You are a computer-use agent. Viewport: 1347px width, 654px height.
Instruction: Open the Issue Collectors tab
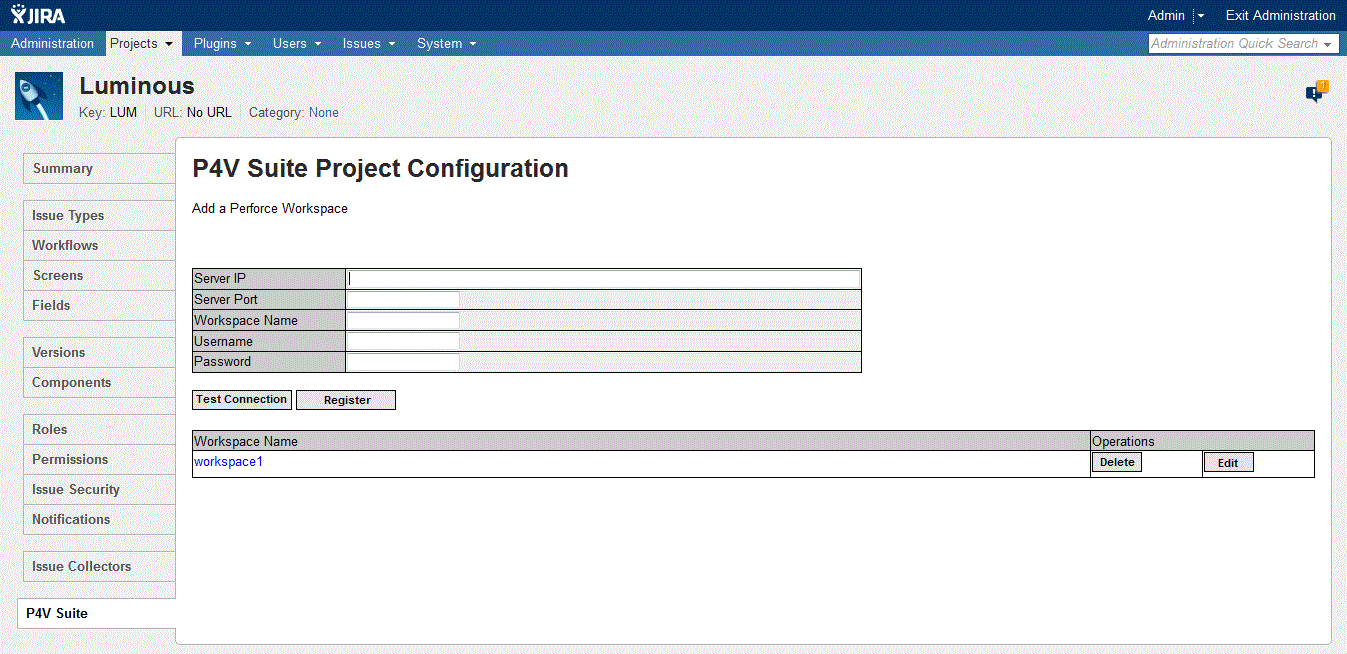pyautogui.click(x=99, y=566)
